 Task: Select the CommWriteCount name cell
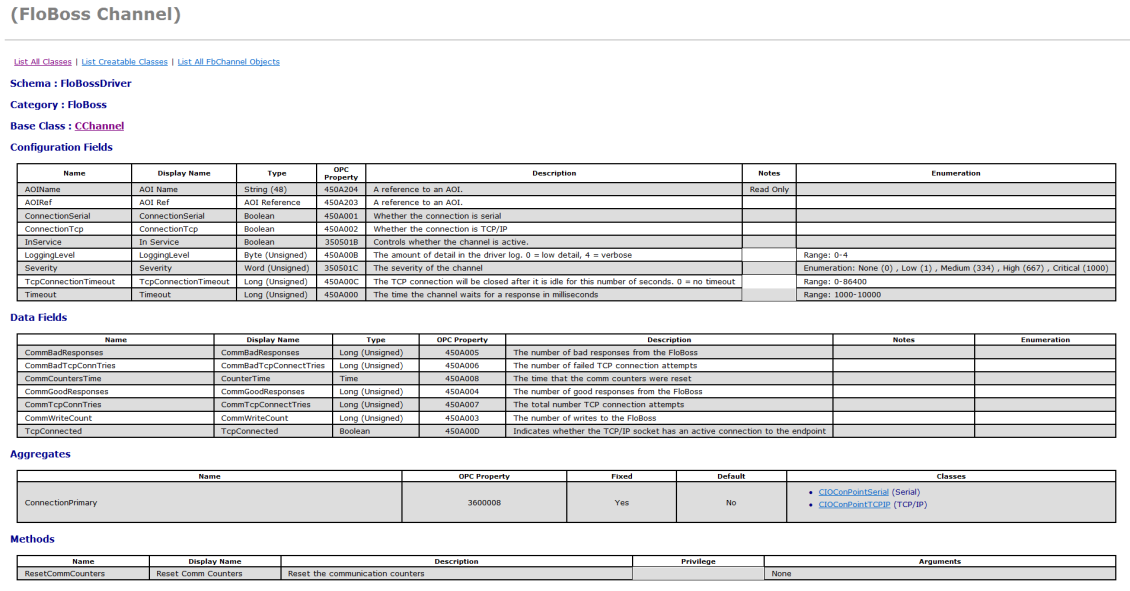[x=115, y=418]
